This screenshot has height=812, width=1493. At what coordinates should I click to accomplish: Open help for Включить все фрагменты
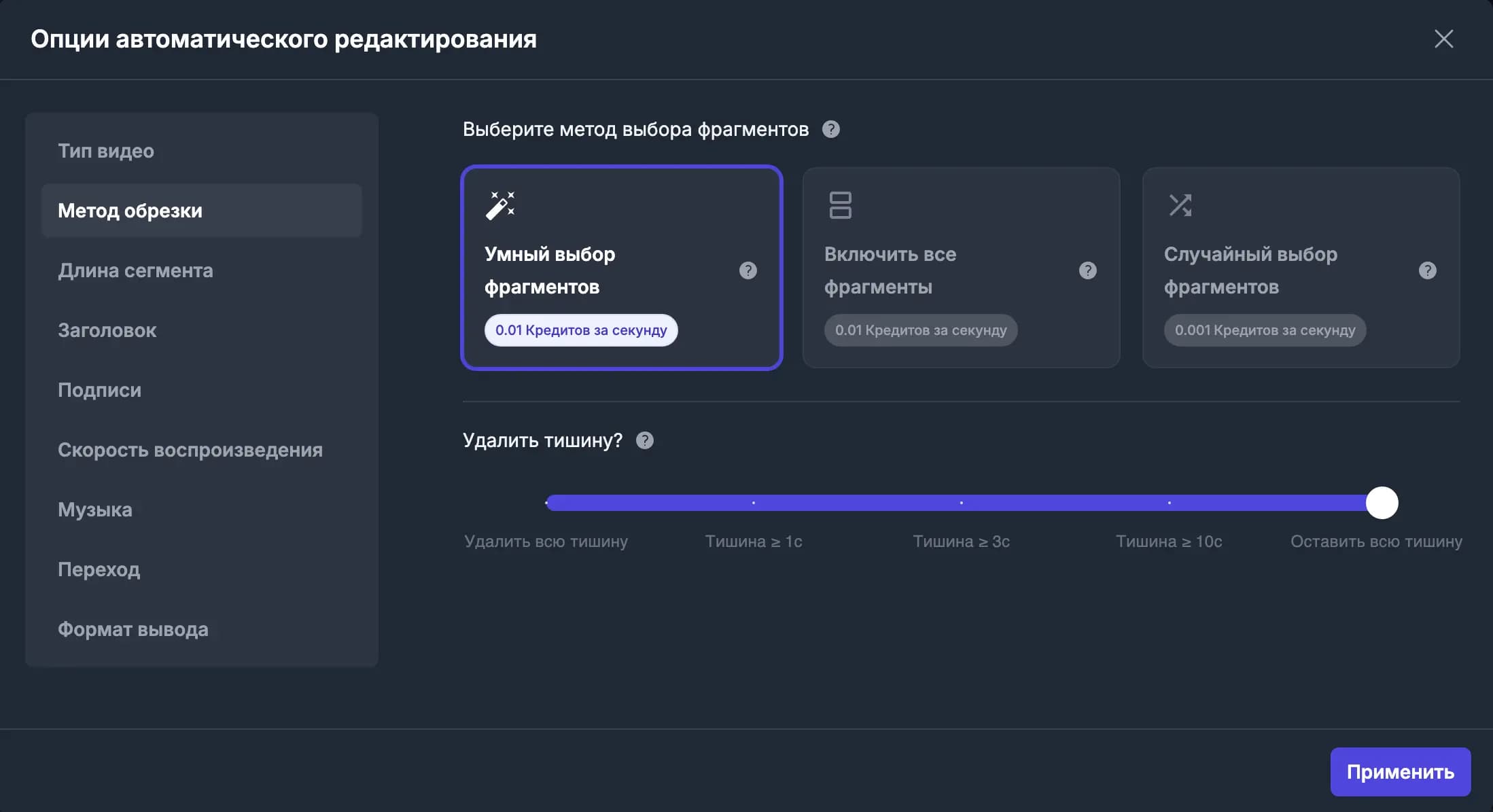(1087, 270)
